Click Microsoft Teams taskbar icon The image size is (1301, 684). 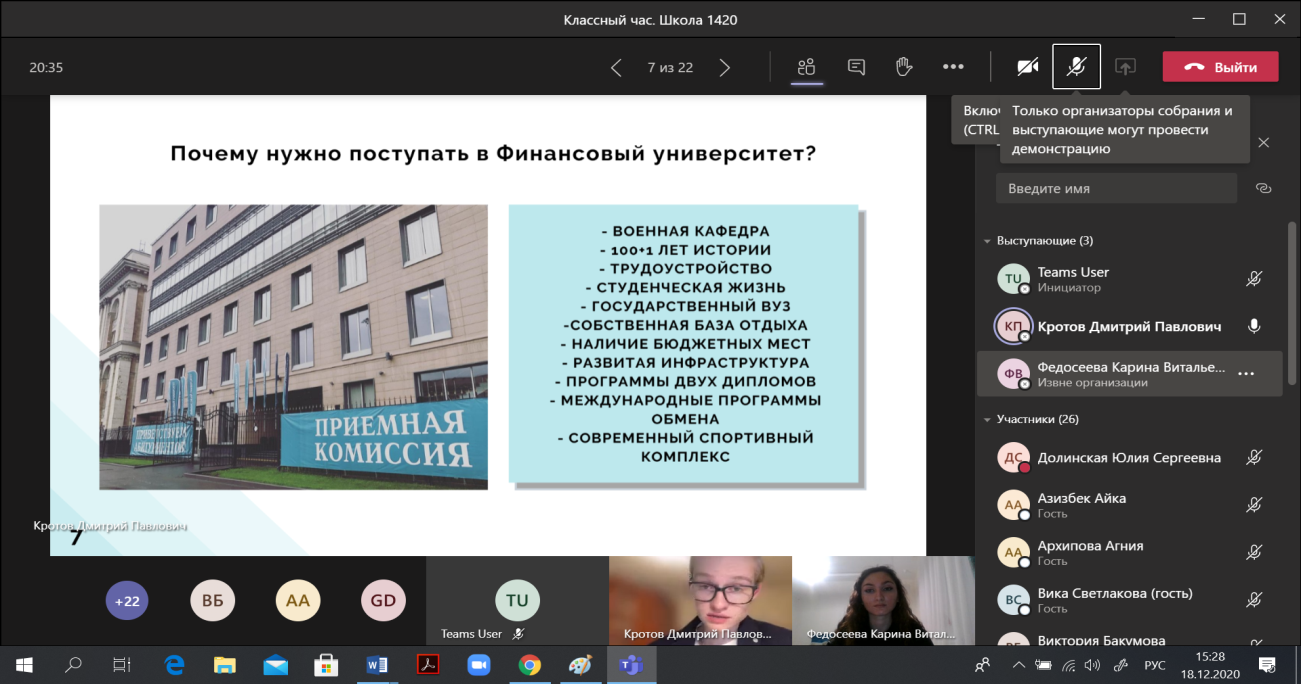point(631,664)
